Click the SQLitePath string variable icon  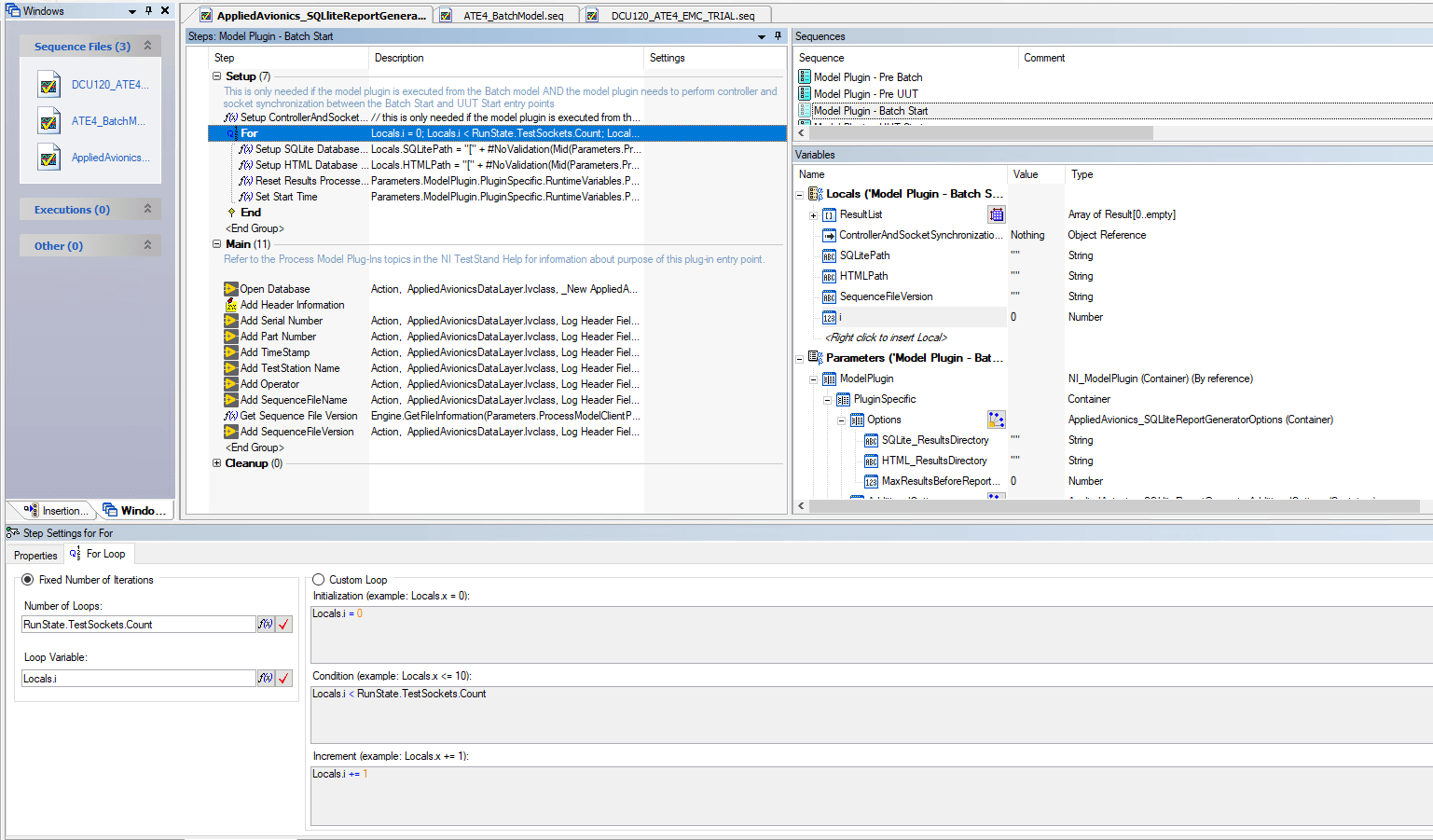829,255
